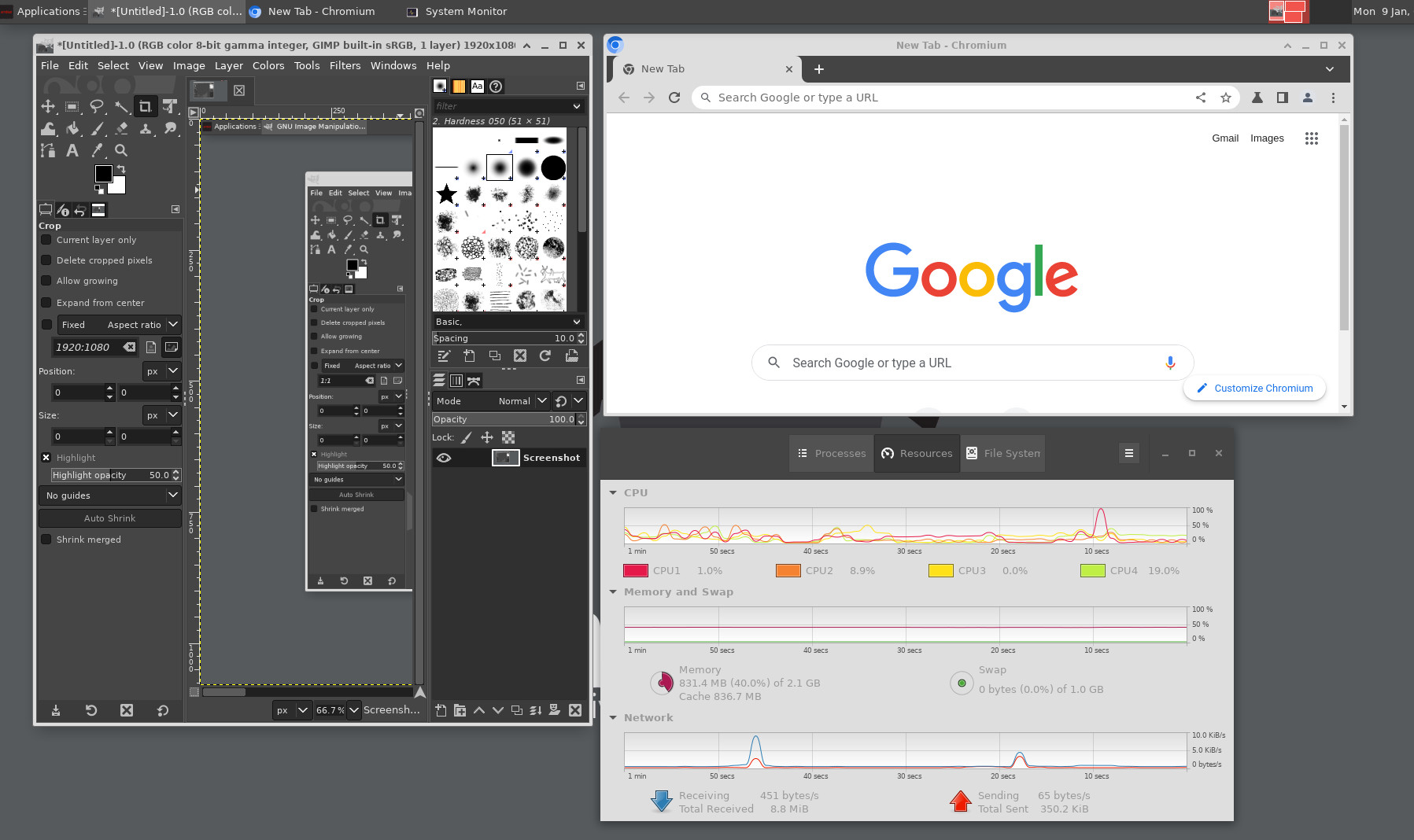Choose the Eraser tool in main toolbox
Viewport: 1414px width, 840px height.
(x=121, y=128)
